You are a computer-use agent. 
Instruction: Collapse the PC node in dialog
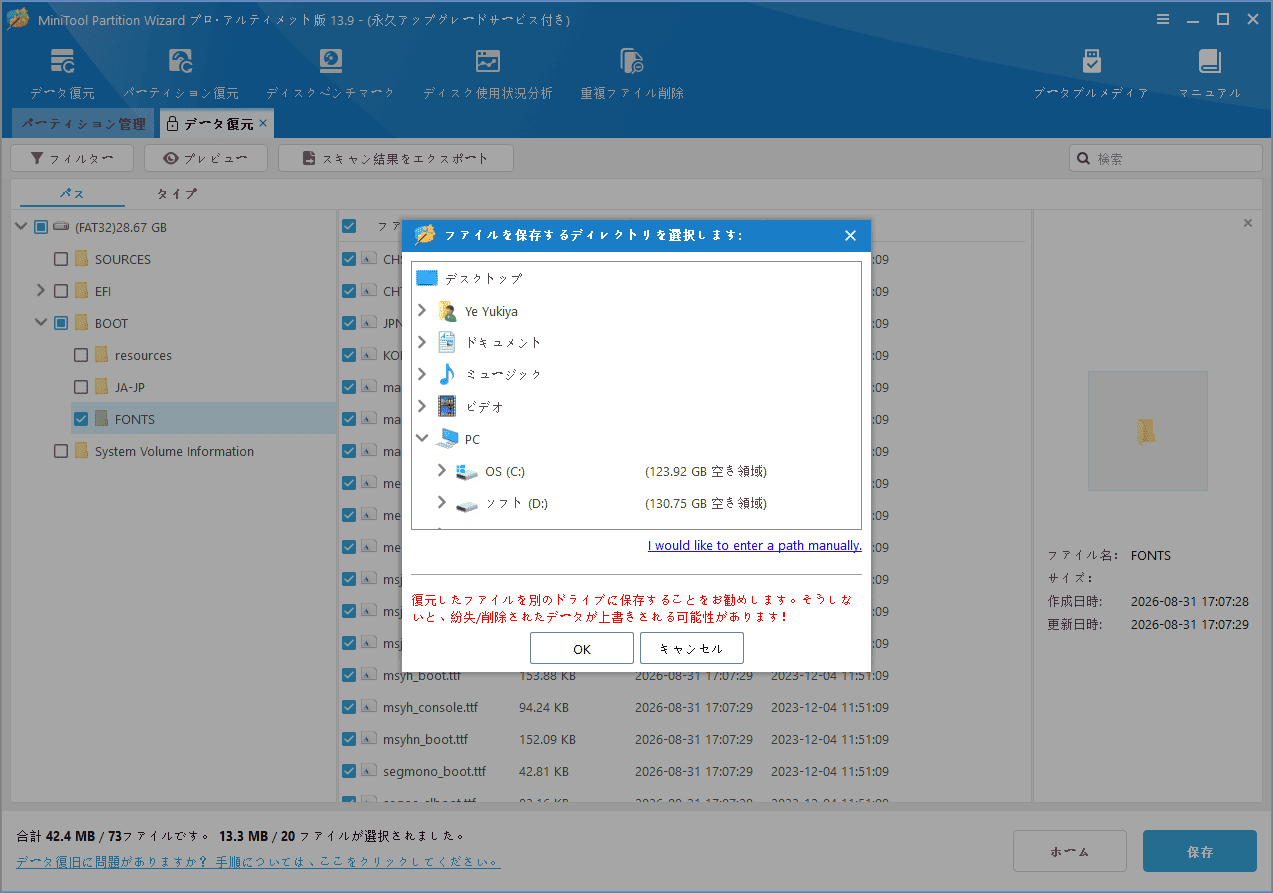[422, 439]
